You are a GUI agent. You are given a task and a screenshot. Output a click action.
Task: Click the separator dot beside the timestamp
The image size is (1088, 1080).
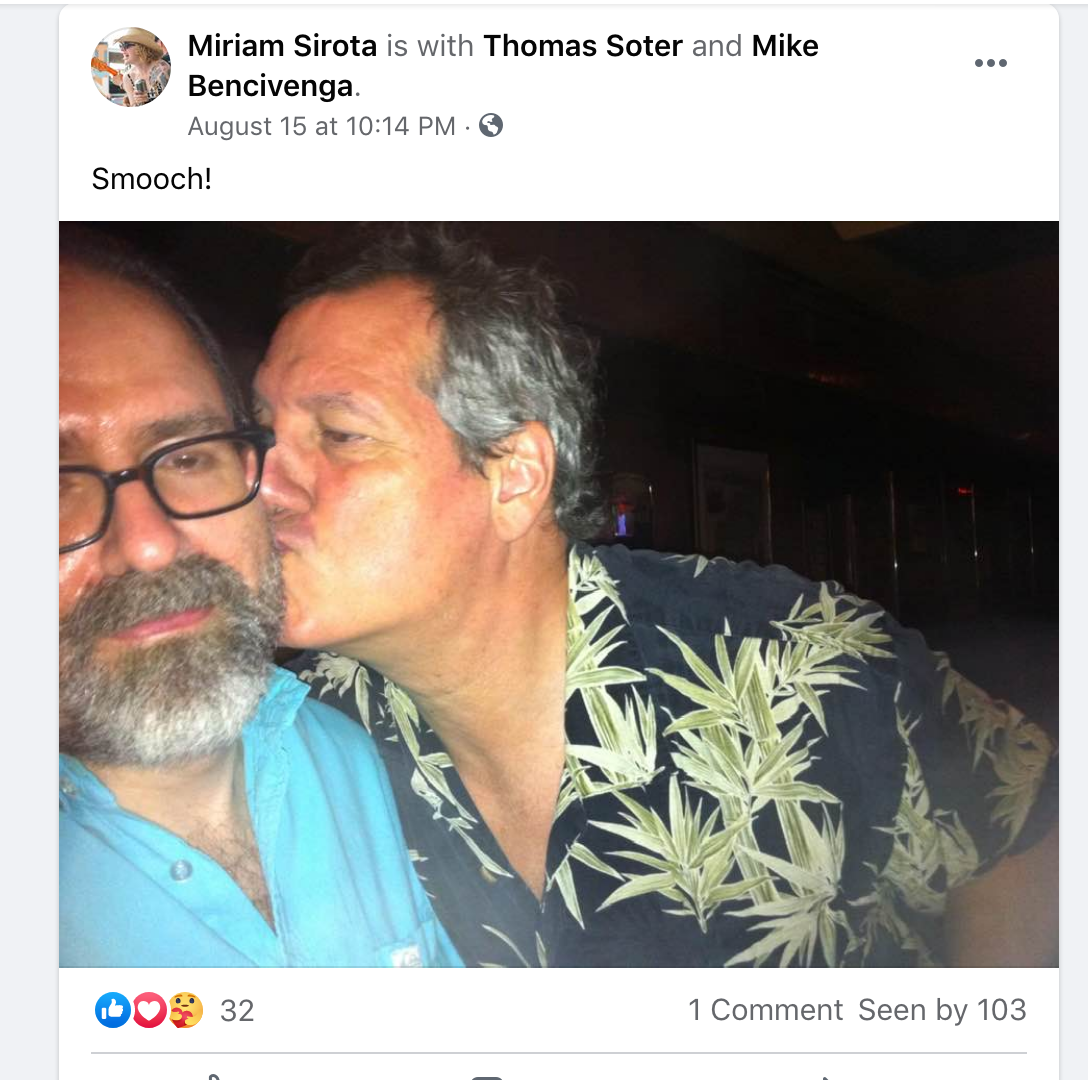[x=467, y=128]
